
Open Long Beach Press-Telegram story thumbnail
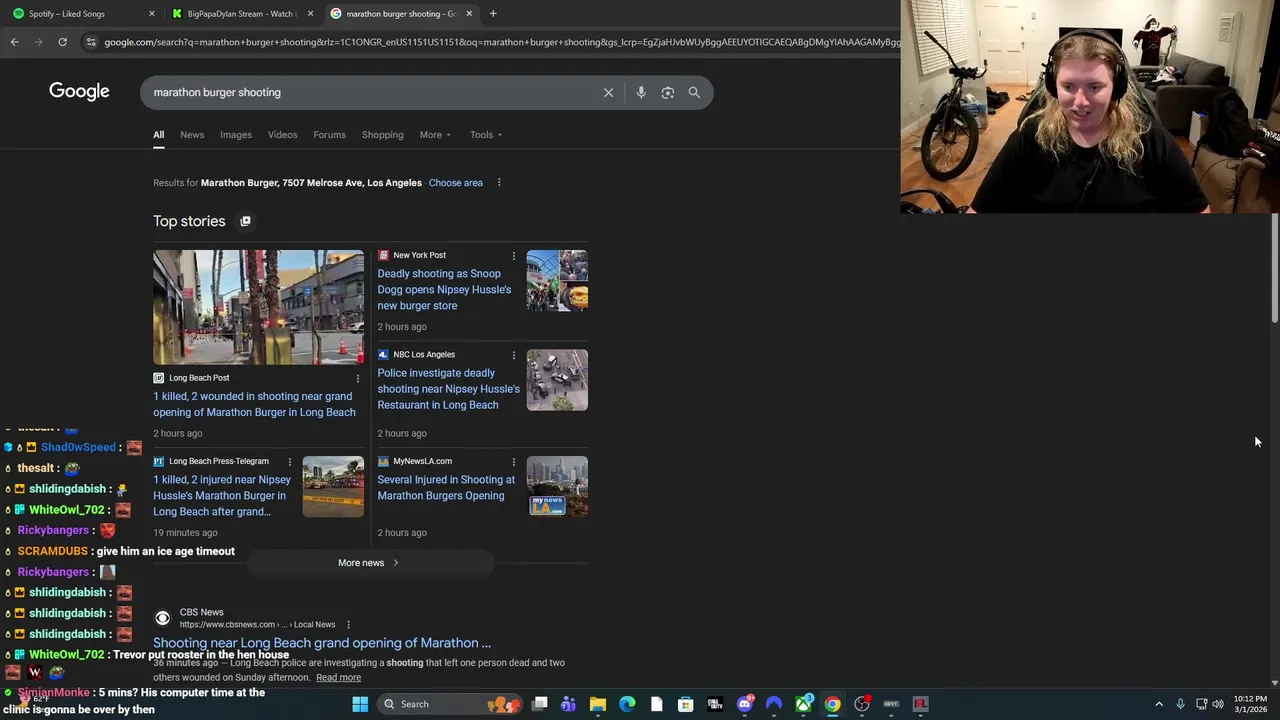coord(333,487)
